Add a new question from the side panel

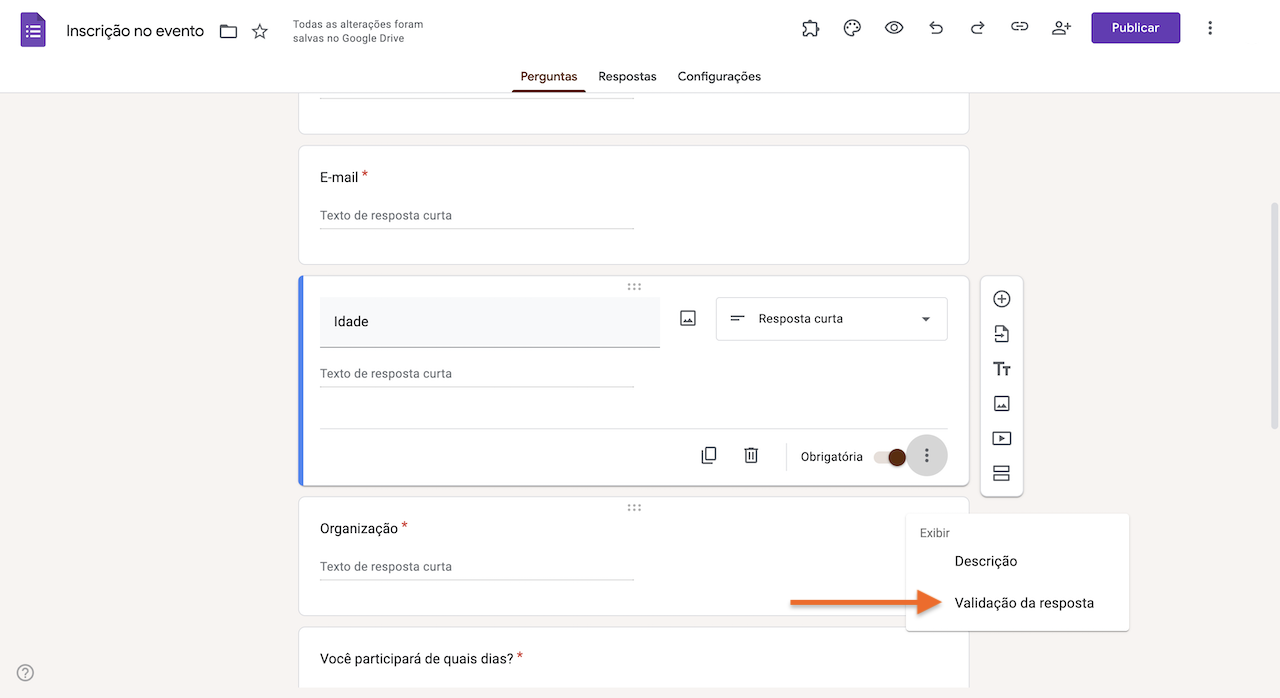click(x=1001, y=298)
